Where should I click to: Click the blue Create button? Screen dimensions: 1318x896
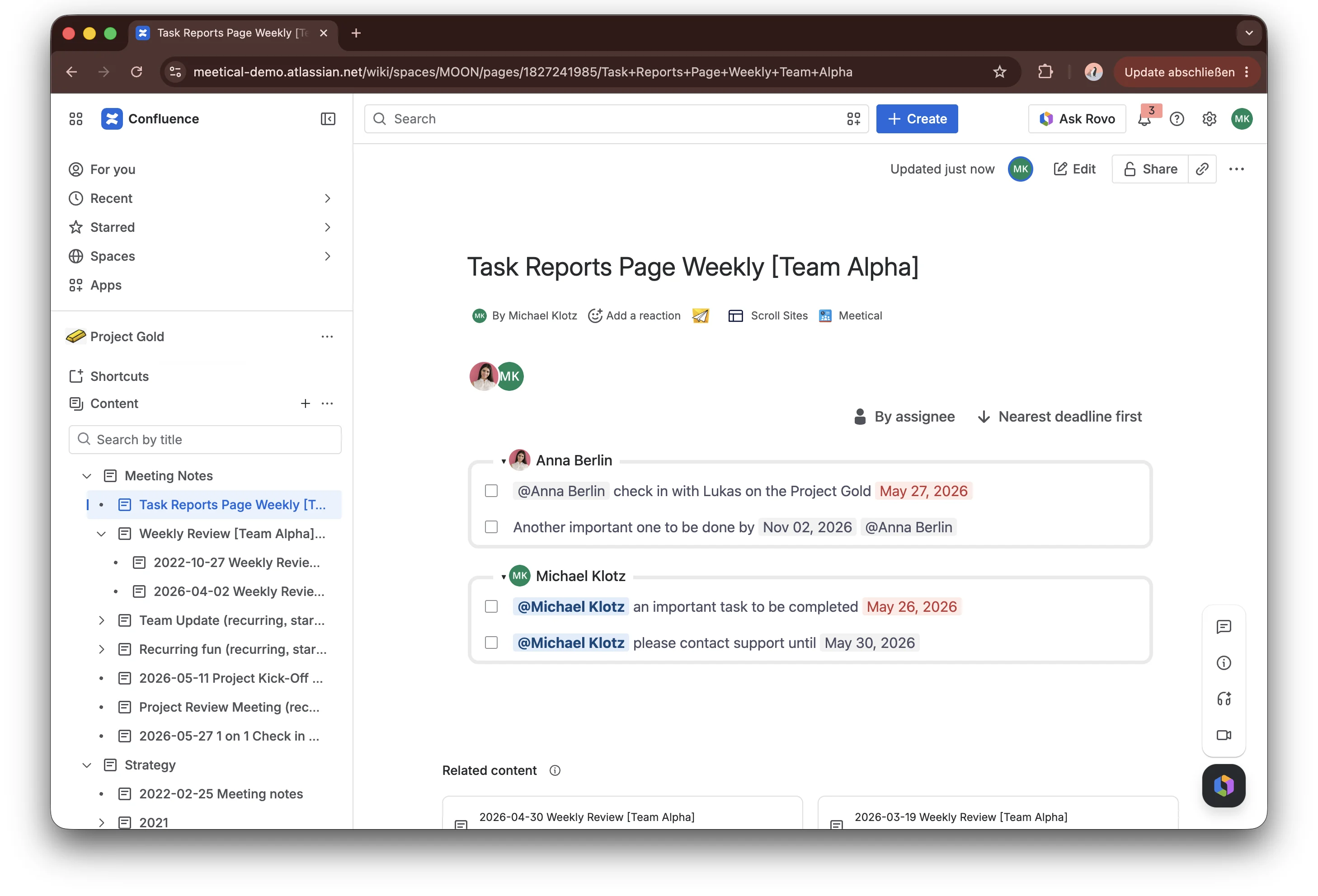917,118
